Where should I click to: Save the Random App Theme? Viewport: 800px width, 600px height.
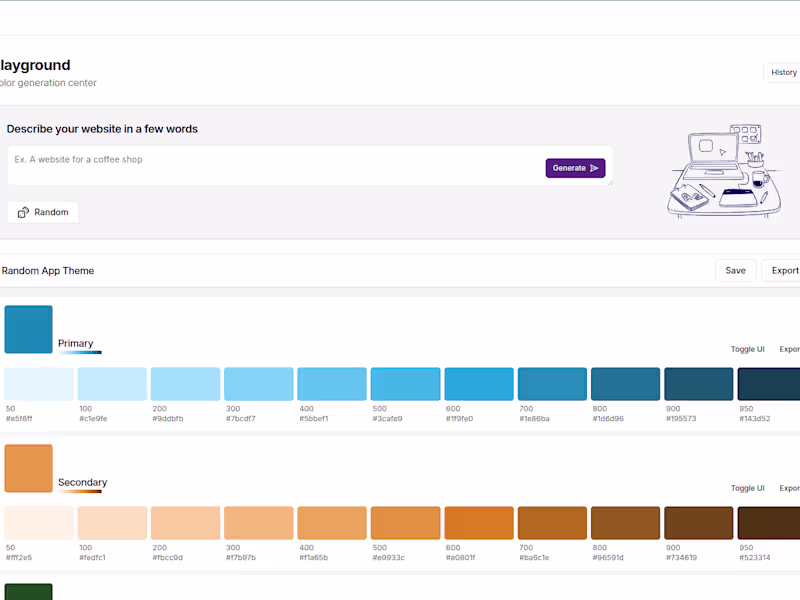tap(735, 270)
